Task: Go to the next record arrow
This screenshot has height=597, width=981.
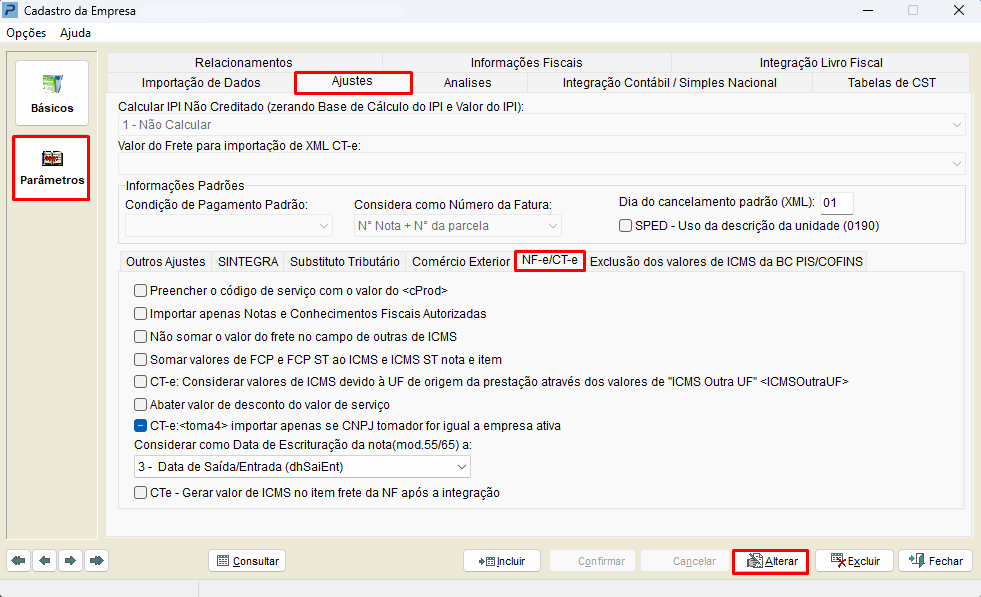Action: [x=70, y=561]
